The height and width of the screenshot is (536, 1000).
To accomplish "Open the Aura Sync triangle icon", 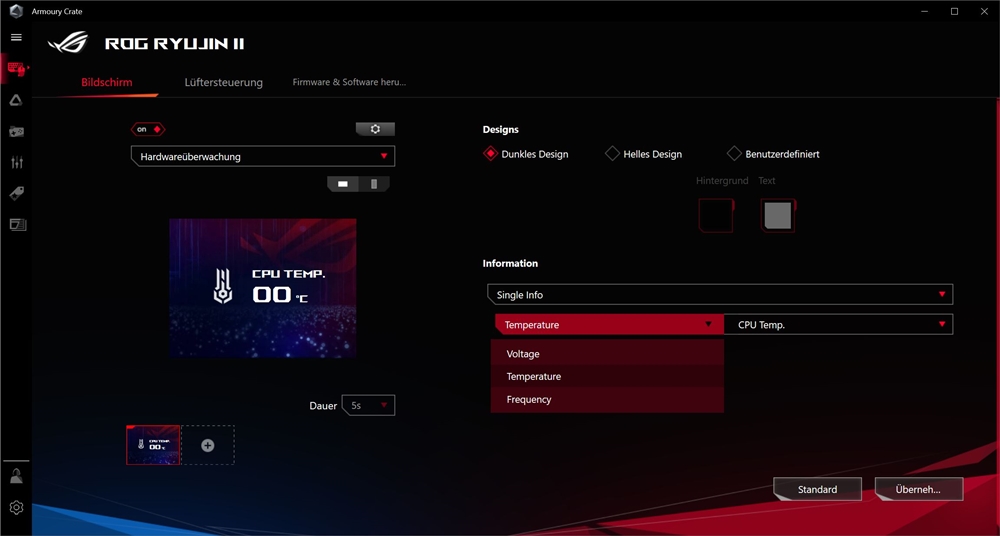I will tap(17, 100).
